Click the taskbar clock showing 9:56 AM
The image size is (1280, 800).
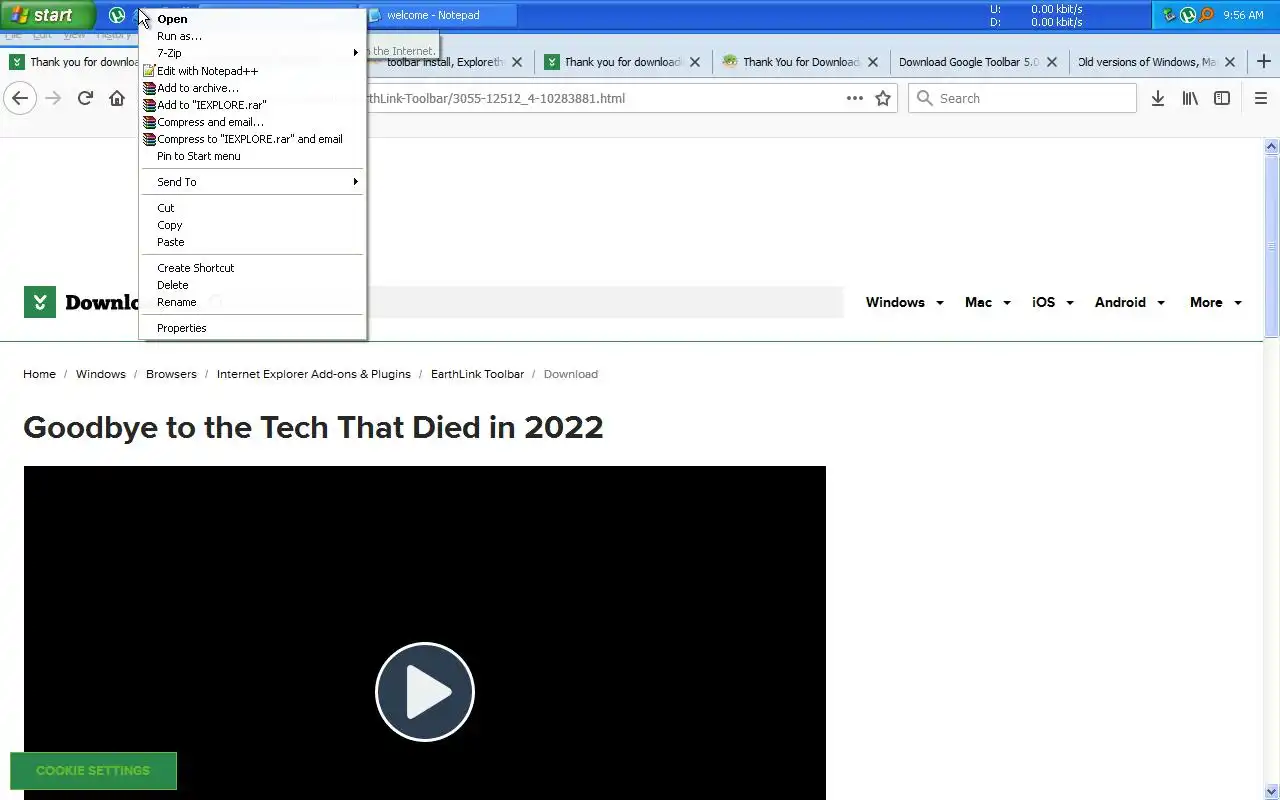[x=1243, y=15]
